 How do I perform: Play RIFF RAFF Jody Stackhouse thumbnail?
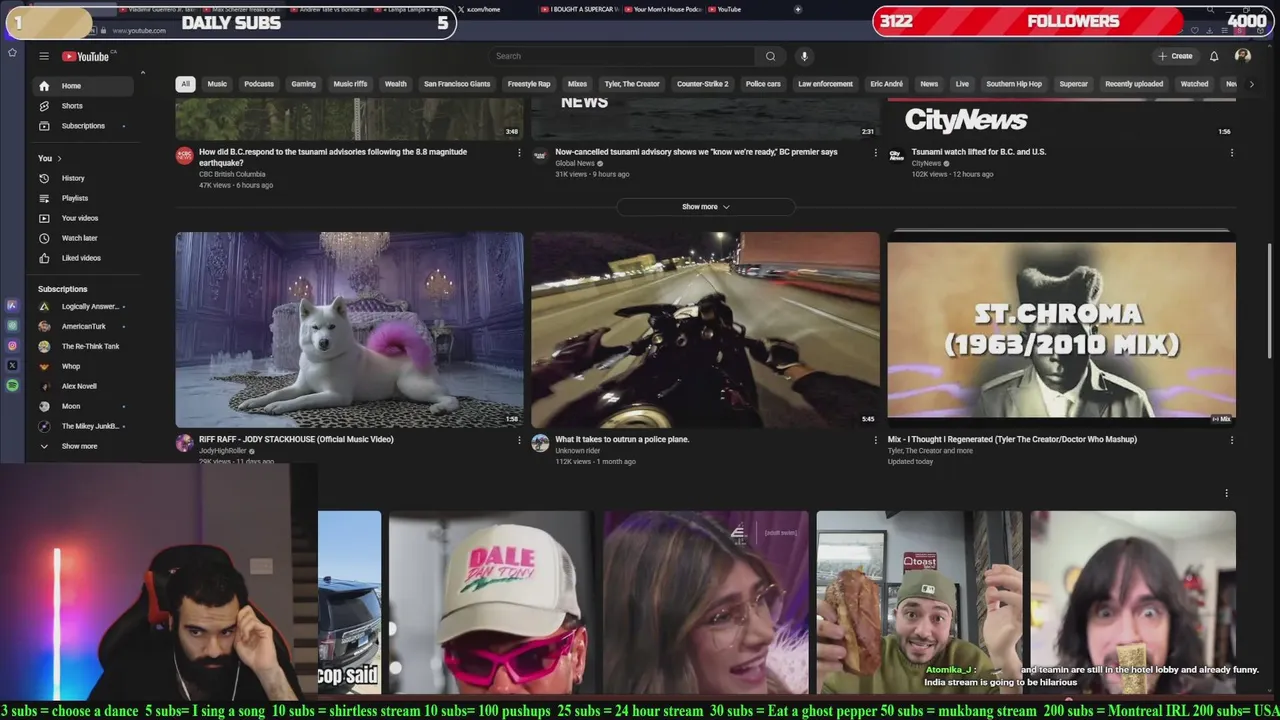pyautogui.click(x=349, y=330)
